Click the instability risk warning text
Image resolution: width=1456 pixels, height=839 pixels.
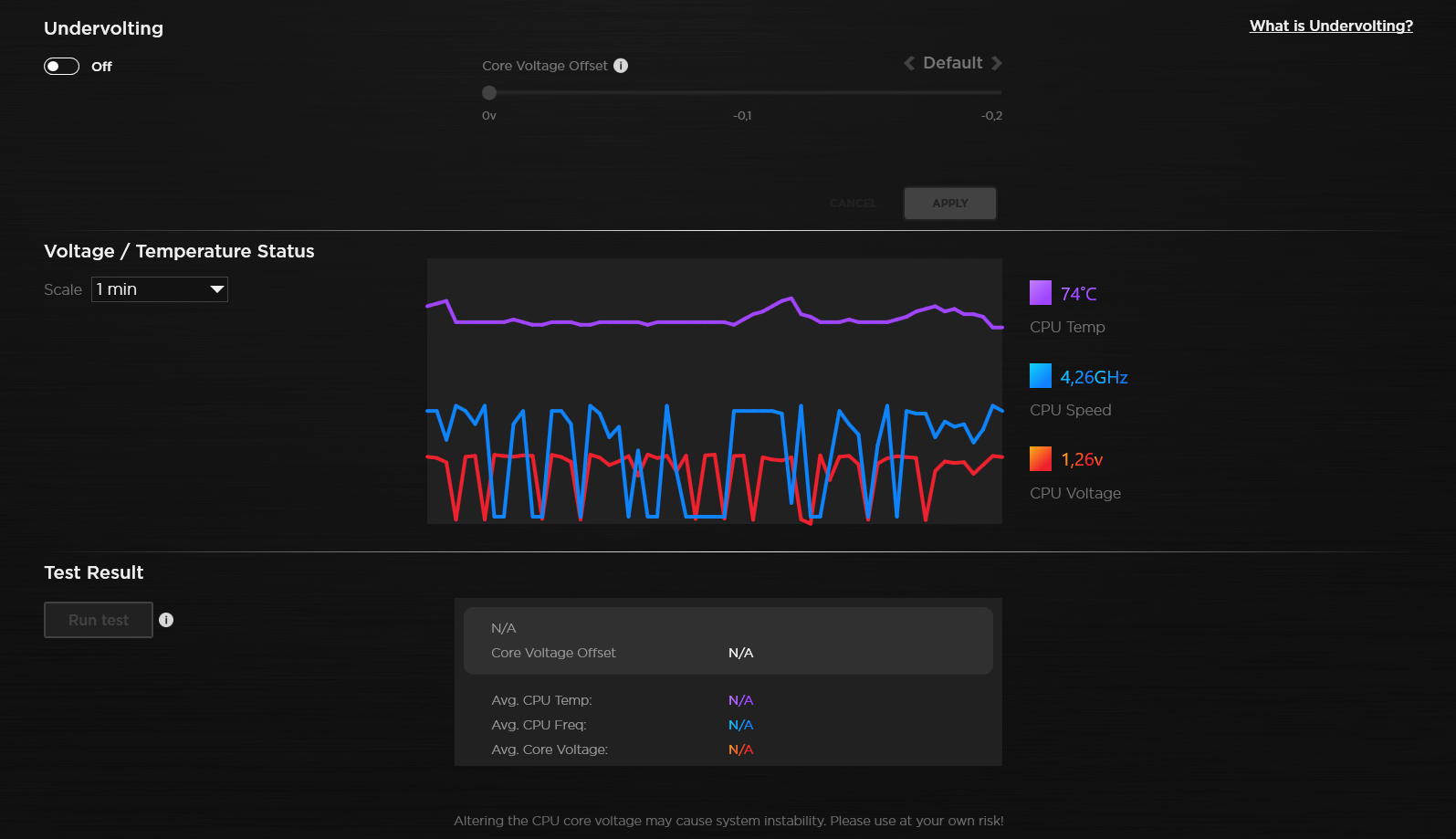pos(728,821)
